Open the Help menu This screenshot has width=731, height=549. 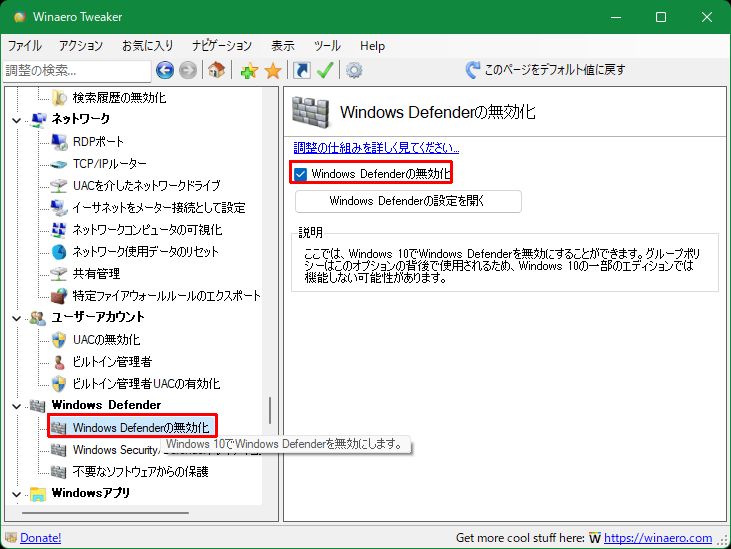372,46
